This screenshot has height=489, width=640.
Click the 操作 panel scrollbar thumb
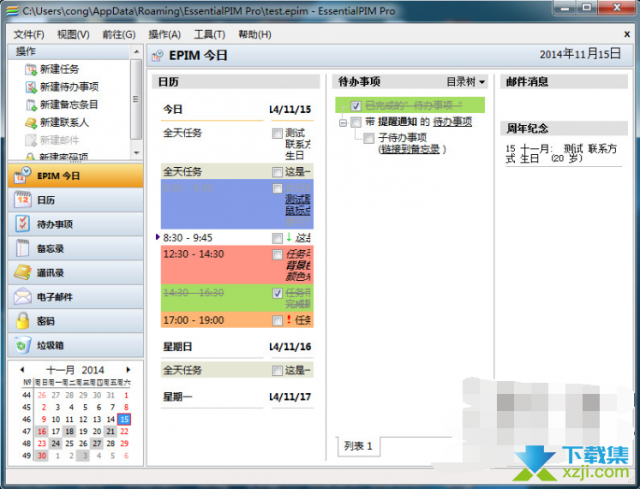pyautogui.click(x=136, y=99)
